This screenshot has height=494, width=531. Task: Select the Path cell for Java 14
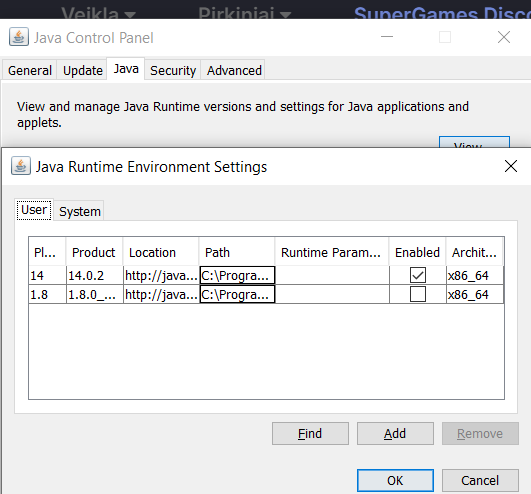(x=237, y=275)
